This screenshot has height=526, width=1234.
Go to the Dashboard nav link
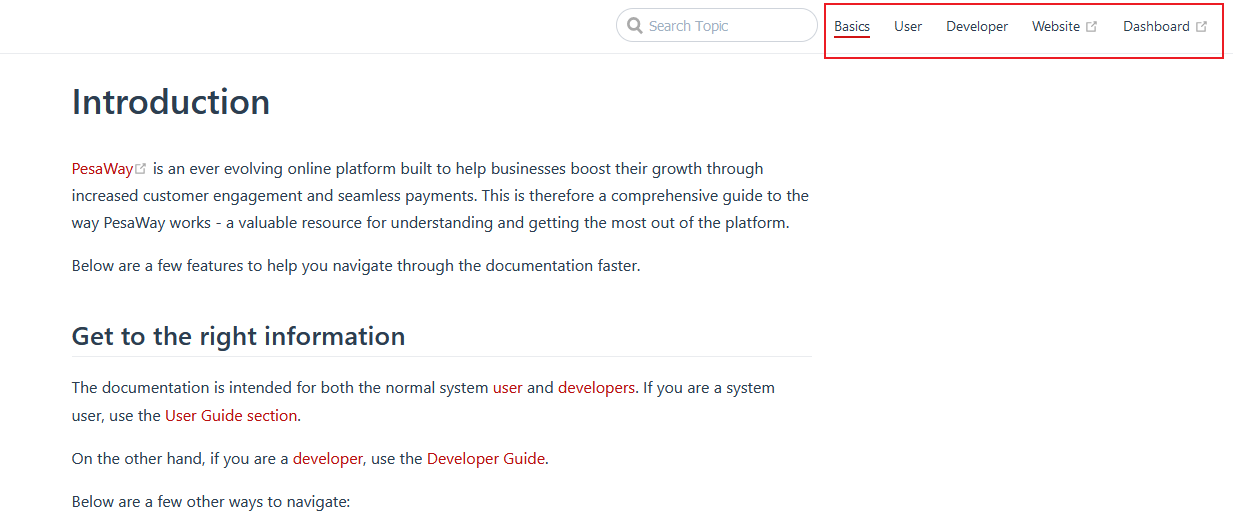pos(1156,27)
